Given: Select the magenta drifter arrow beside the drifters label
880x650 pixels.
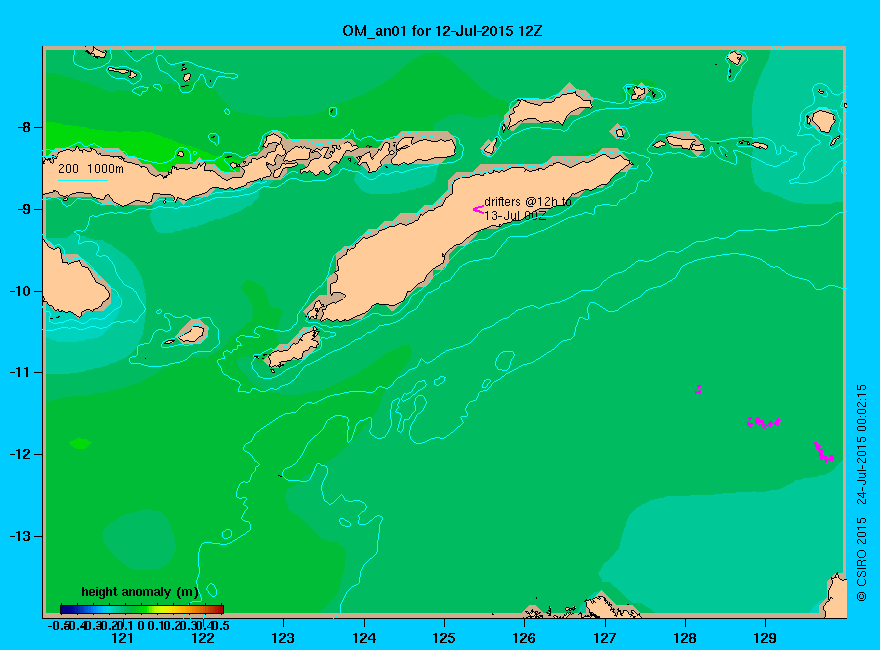Looking at the screenshot, I should click(478, 209).
